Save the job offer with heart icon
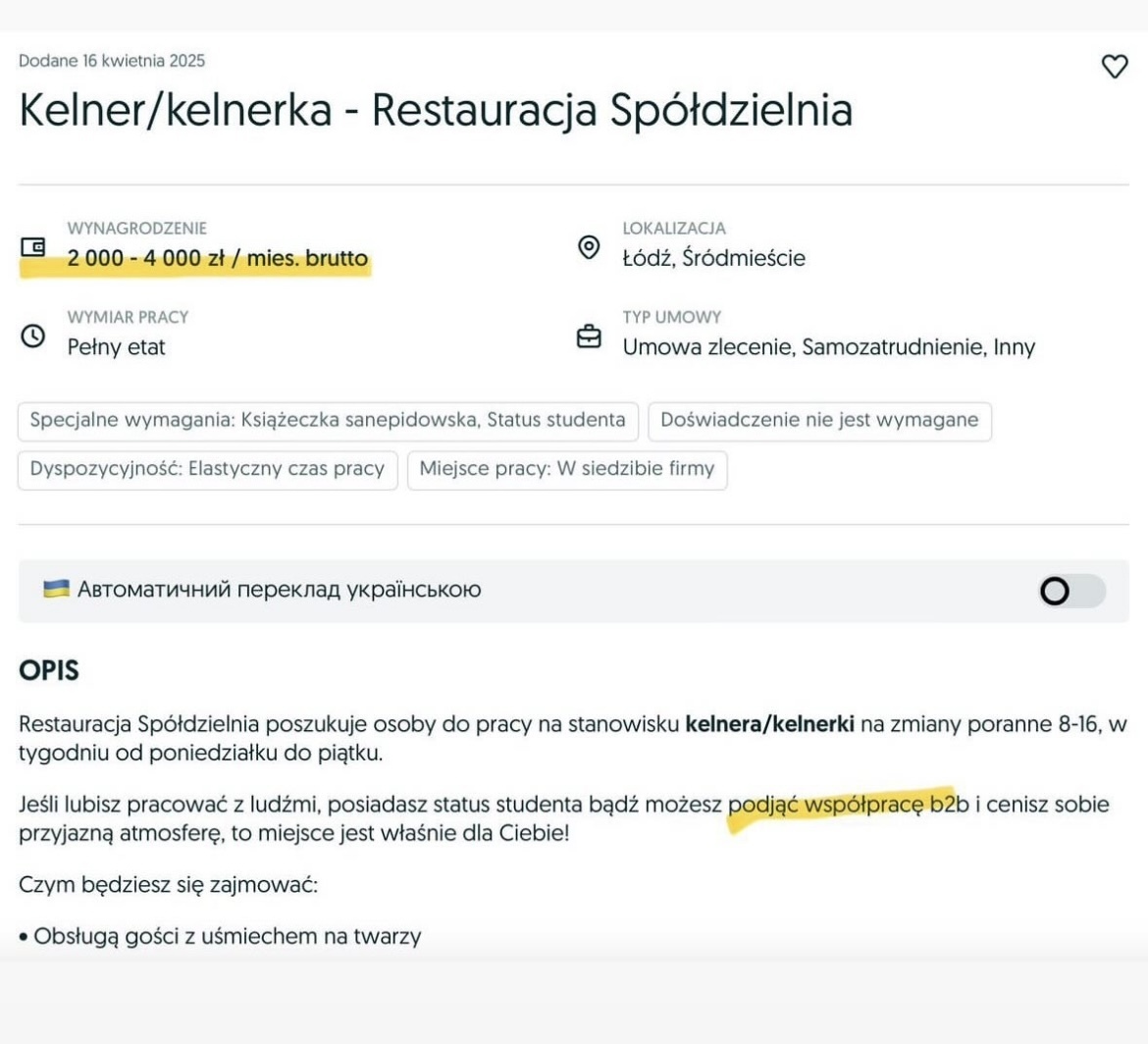This screenshot has width=1148, height=1044. click(x=1115, y=67)
